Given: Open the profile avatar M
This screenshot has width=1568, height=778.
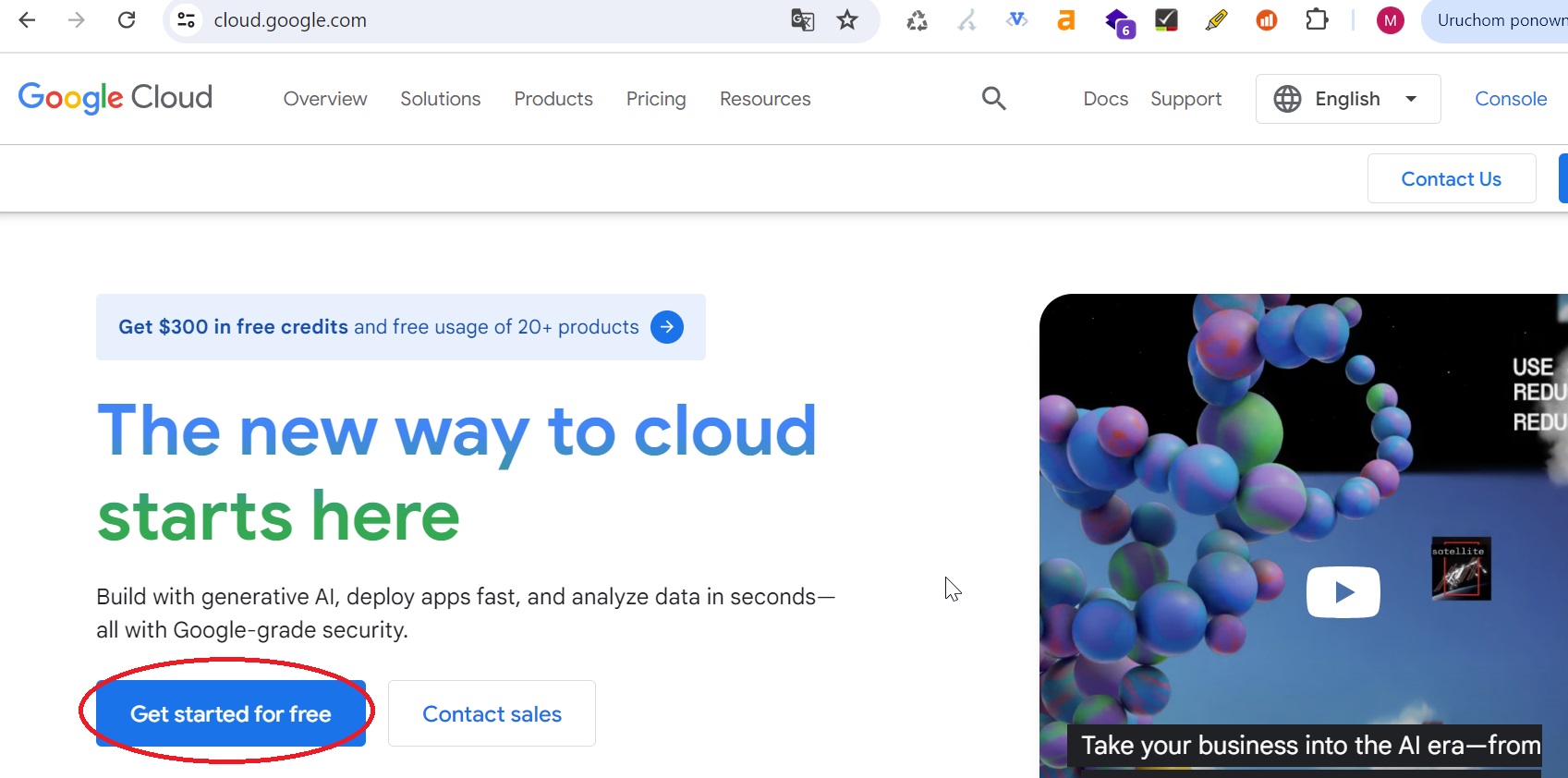Looking at the screenshot, I should click(1390, 20).
